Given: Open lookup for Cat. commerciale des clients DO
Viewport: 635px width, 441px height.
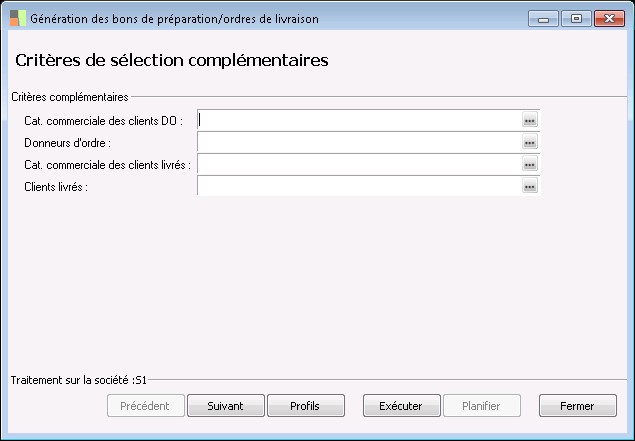Looking at the screenshot, I should 530,120.
